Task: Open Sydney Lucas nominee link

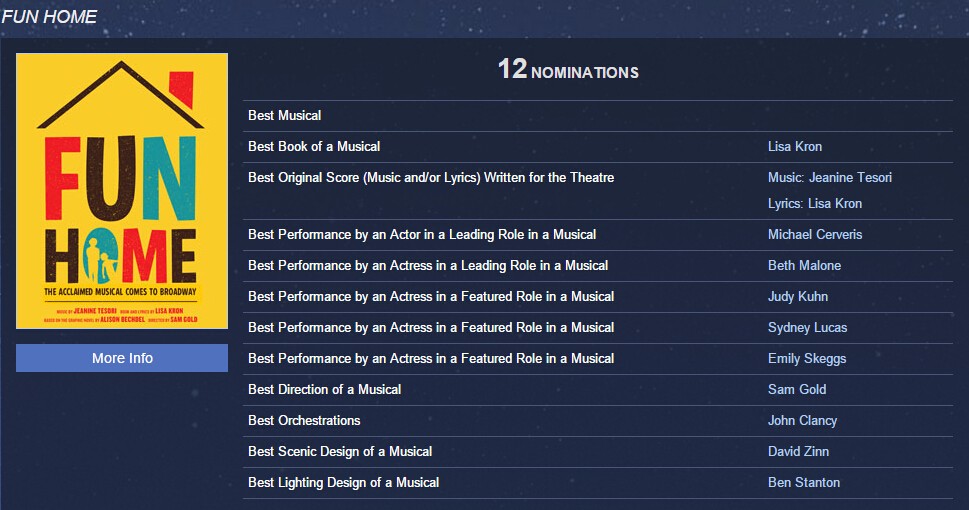Action: click(x=807, y=328)
